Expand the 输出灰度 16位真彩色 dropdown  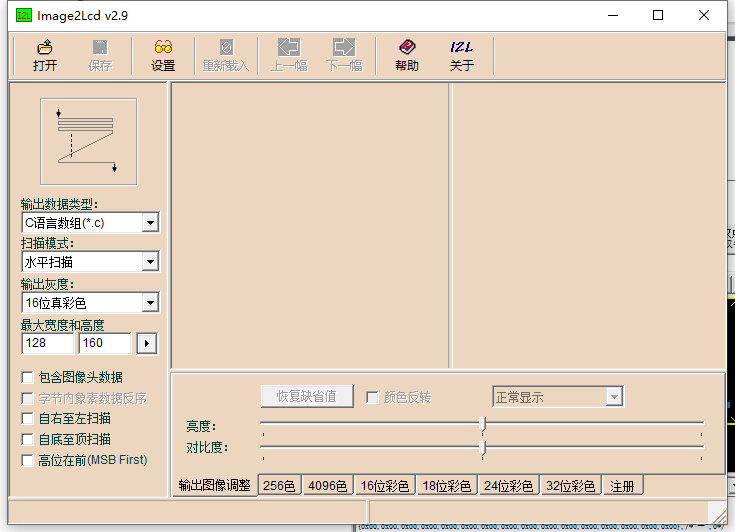click(150, 303)
